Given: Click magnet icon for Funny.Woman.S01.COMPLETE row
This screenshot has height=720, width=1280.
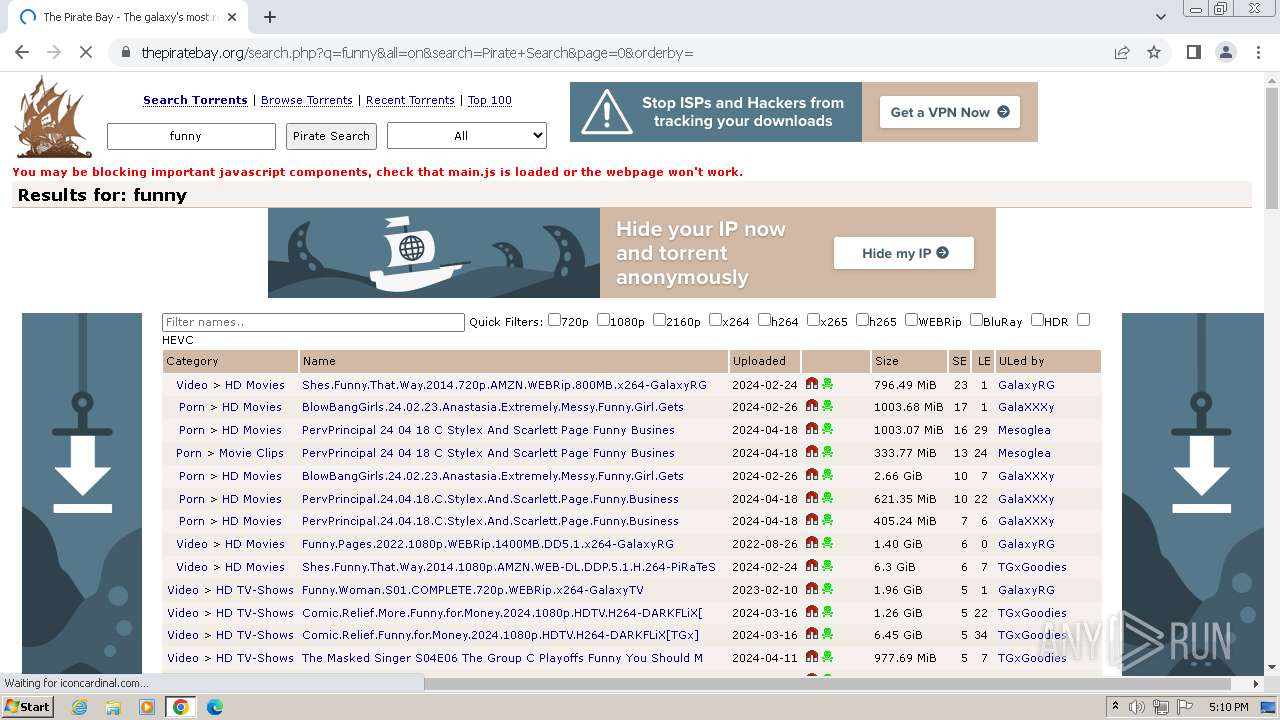Looking at the screenshot, I should [x=812, y=589].
